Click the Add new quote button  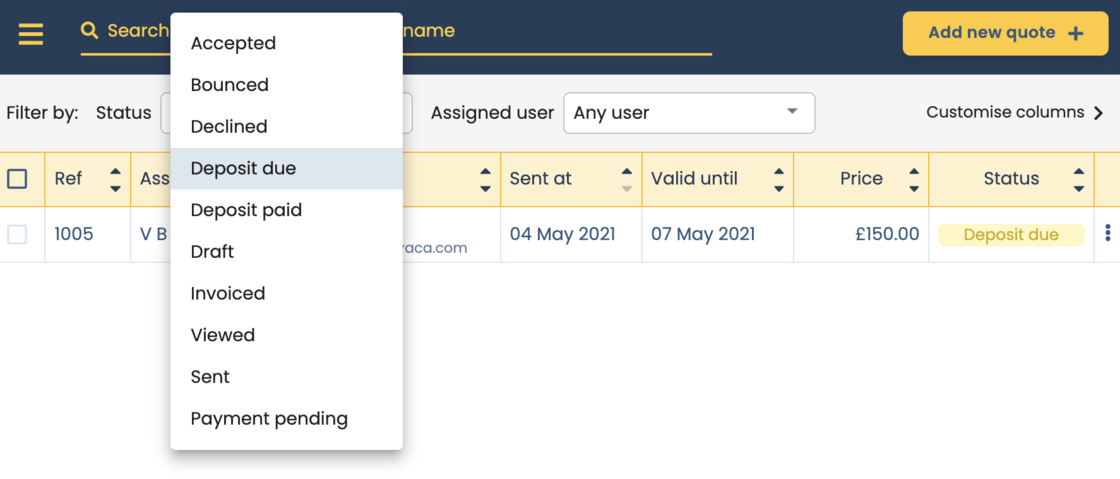pyautogui.click(x=1005, y=33)
